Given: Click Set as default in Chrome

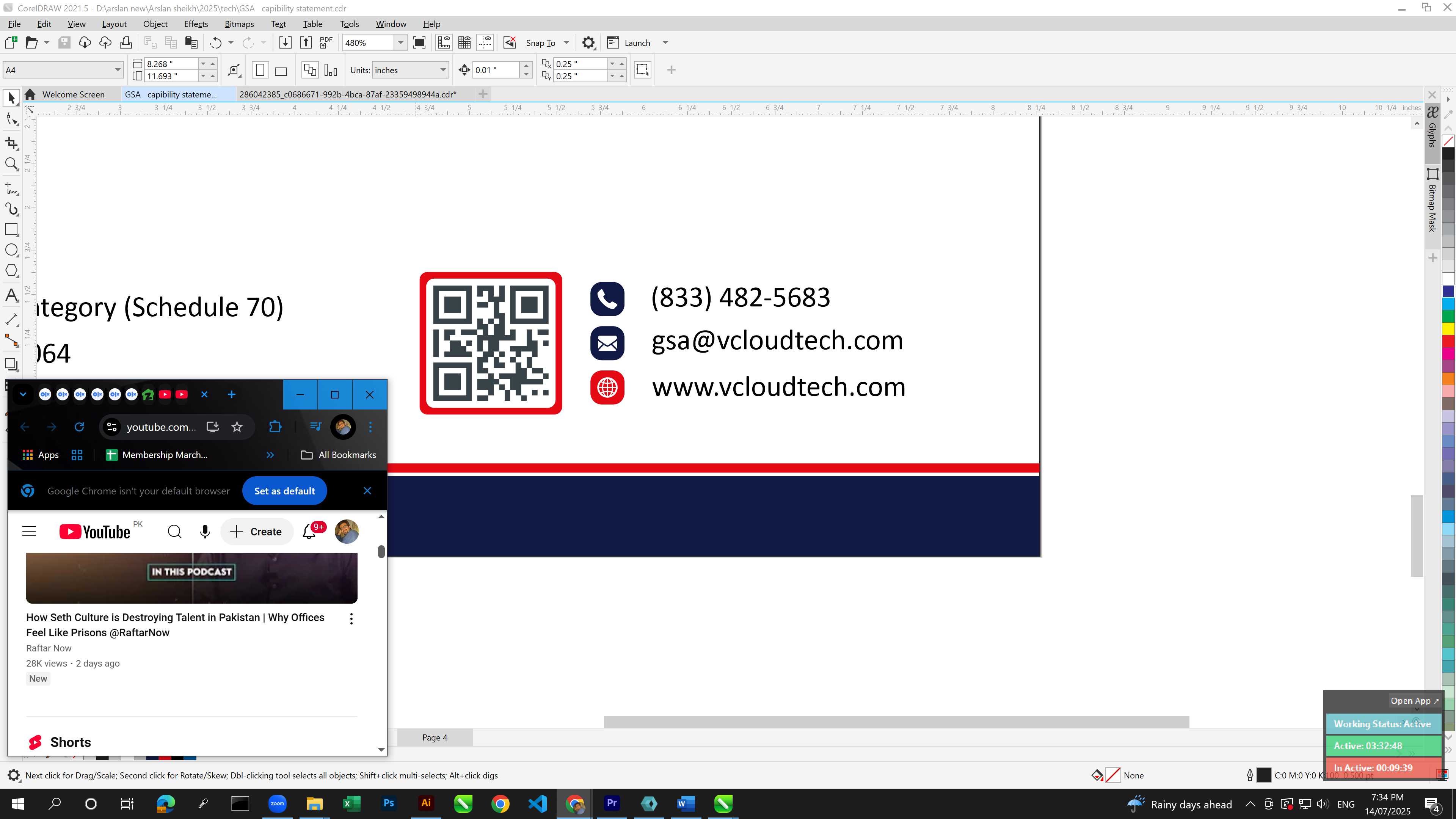Looking at the screenshot, I should coord(284,491).
